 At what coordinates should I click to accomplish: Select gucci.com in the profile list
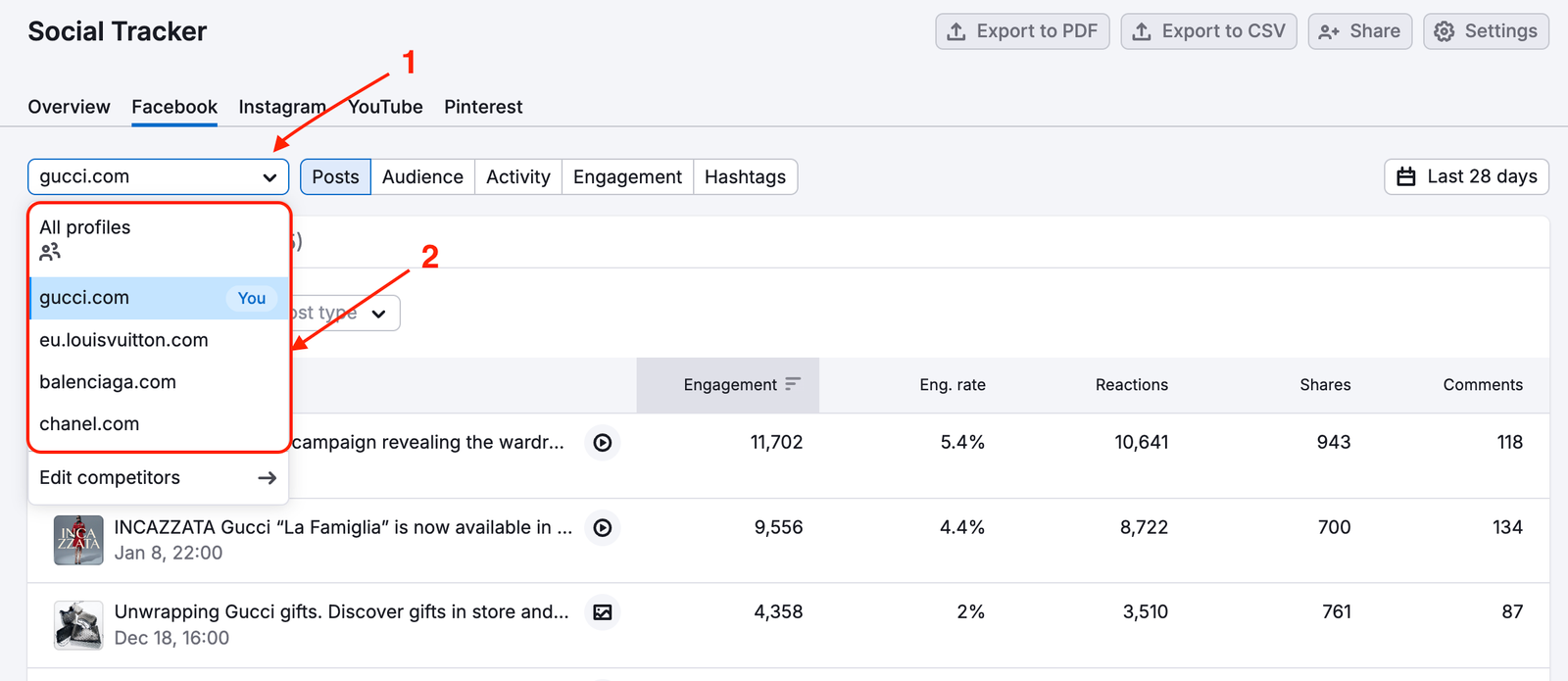pyautogui.click(x=159, y=298)
